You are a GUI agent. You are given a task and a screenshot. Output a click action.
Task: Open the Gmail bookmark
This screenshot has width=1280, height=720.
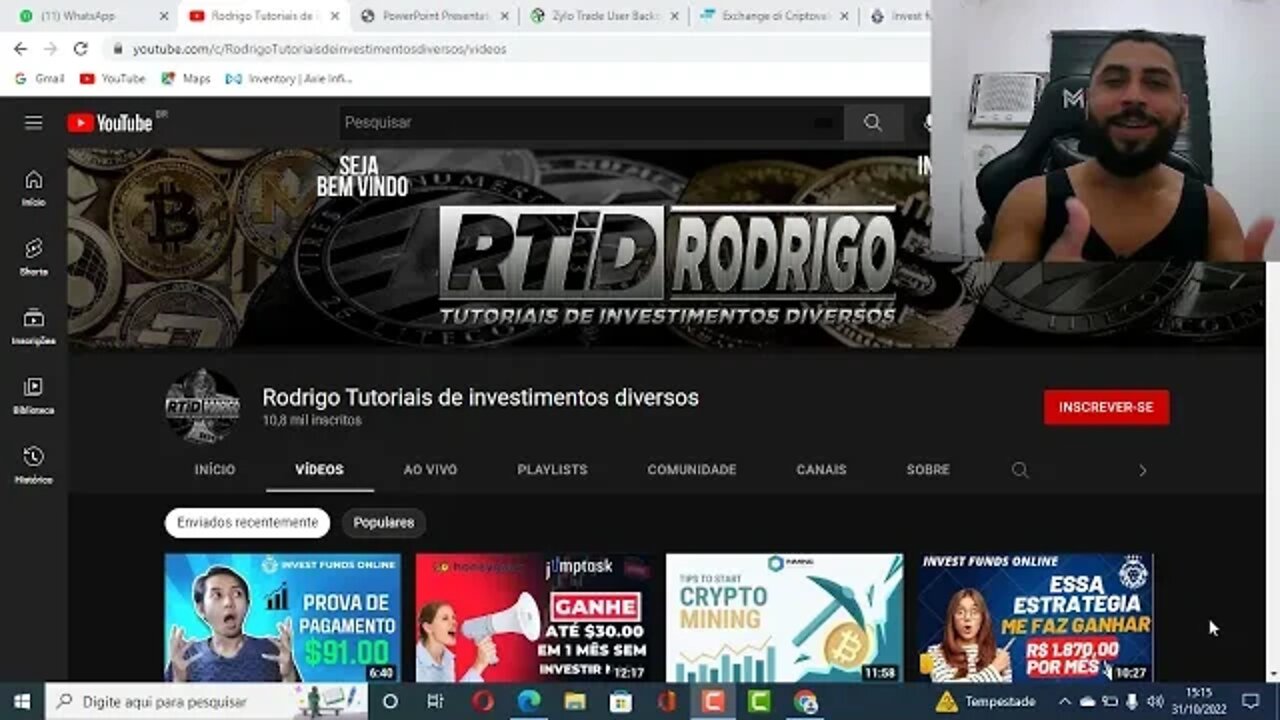coord(39,78)
